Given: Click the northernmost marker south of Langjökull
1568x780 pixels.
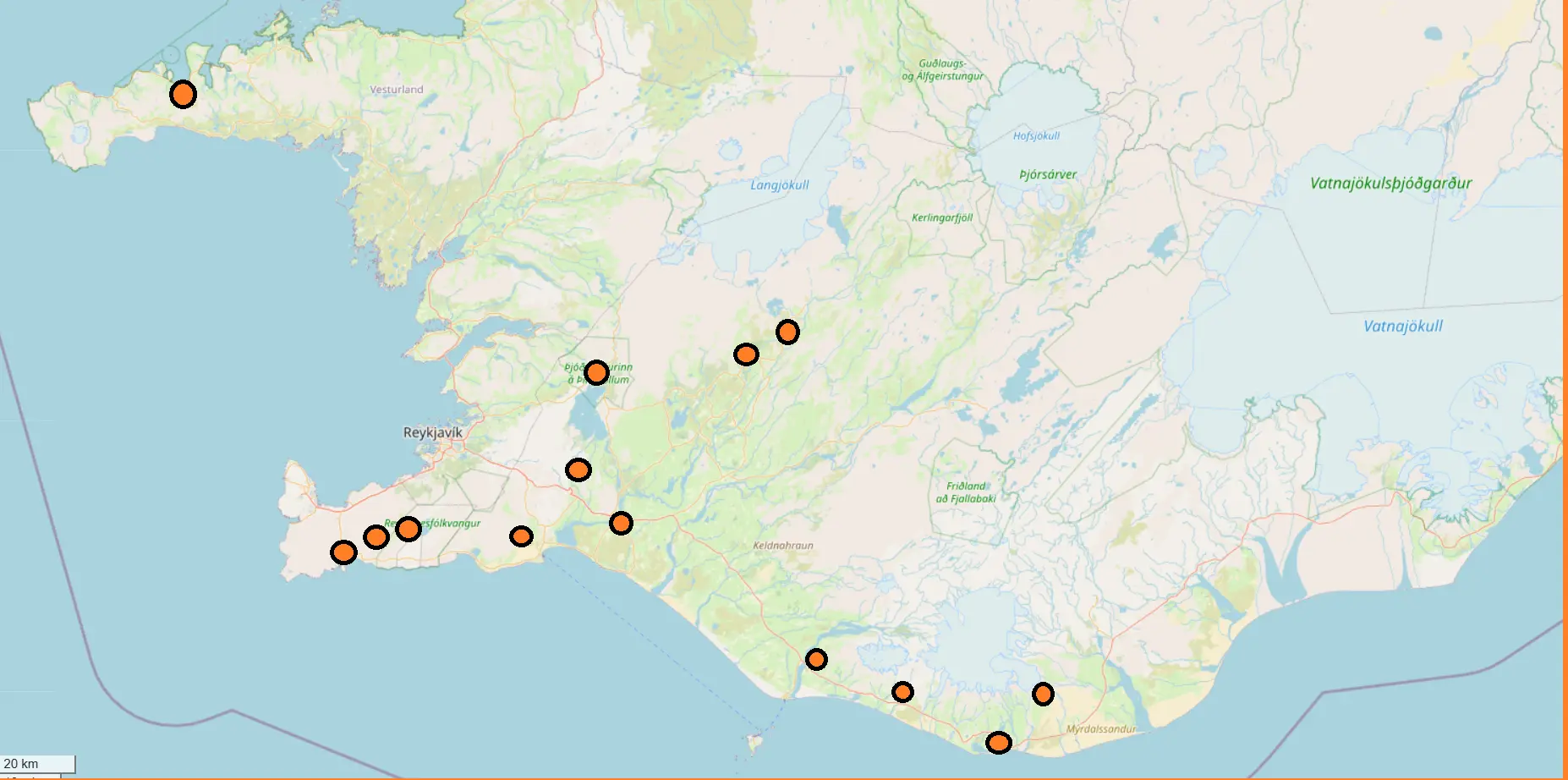Looking at the screenshot, I should [x=787, y=332].
